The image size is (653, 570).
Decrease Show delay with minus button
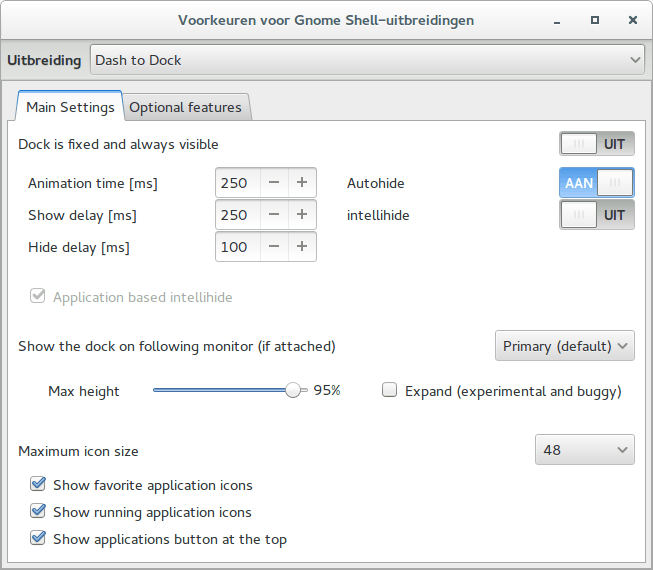tap(274, 214)
